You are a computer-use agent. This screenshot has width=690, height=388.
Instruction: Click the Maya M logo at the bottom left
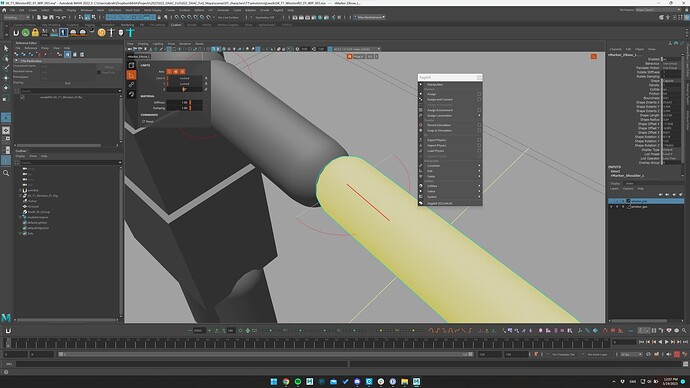tap(6, 317)
